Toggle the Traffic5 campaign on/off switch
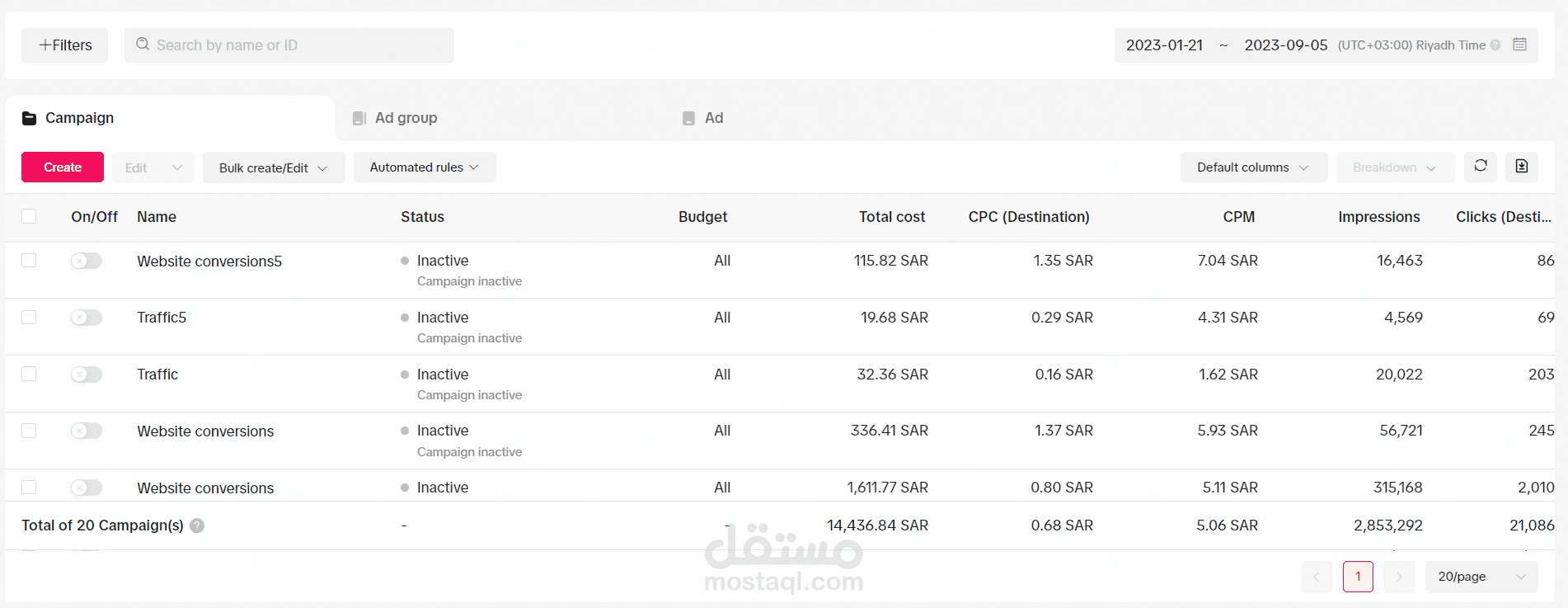The height and width of the screenshot is (608, 1568). (86, 318)
